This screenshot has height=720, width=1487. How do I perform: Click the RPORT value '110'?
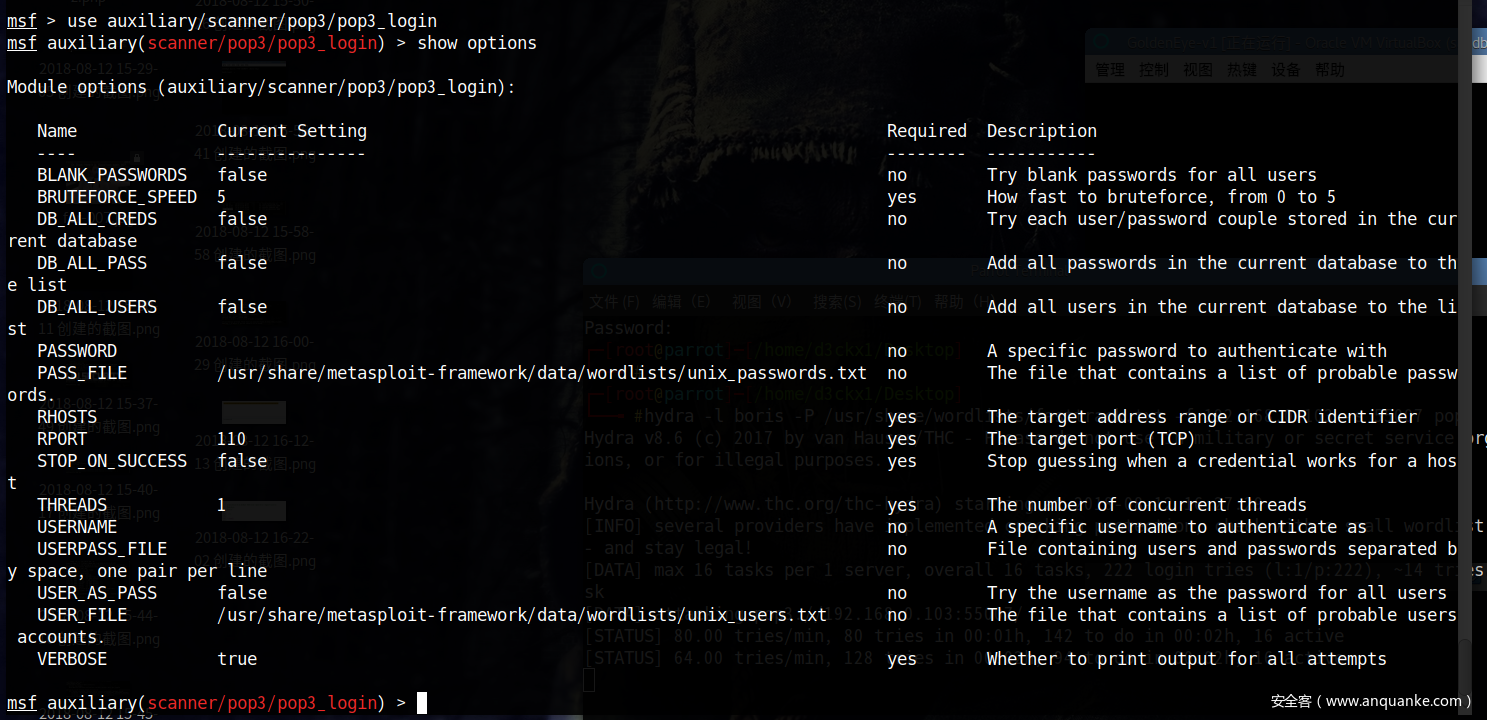click(232, 439)
